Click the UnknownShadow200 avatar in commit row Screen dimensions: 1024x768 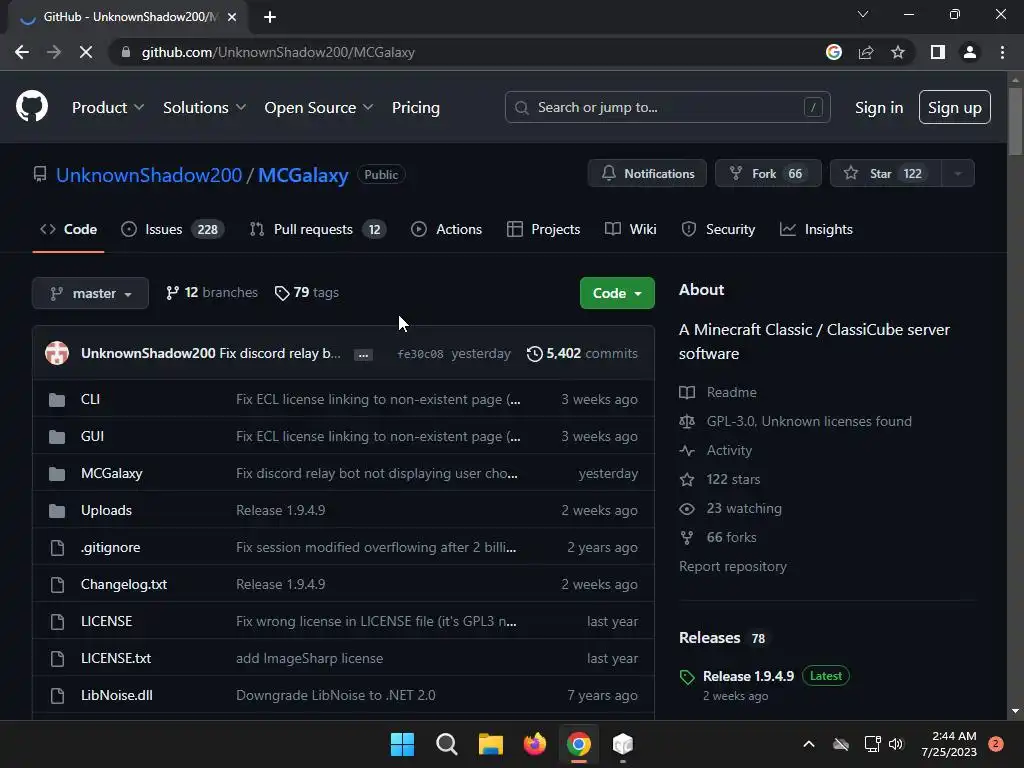click(57, 353)
